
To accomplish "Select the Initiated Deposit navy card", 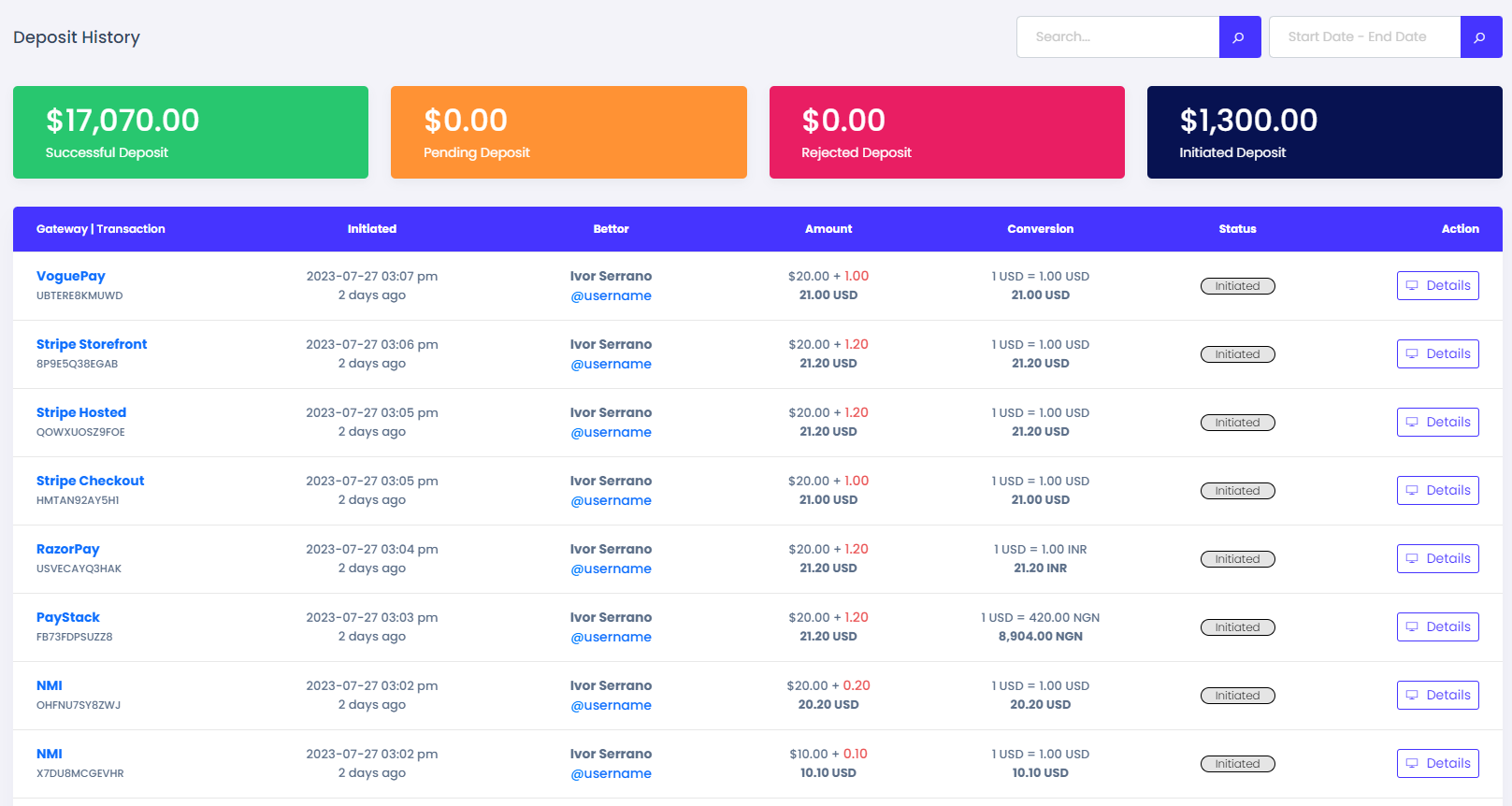I will coord(1324,133).
